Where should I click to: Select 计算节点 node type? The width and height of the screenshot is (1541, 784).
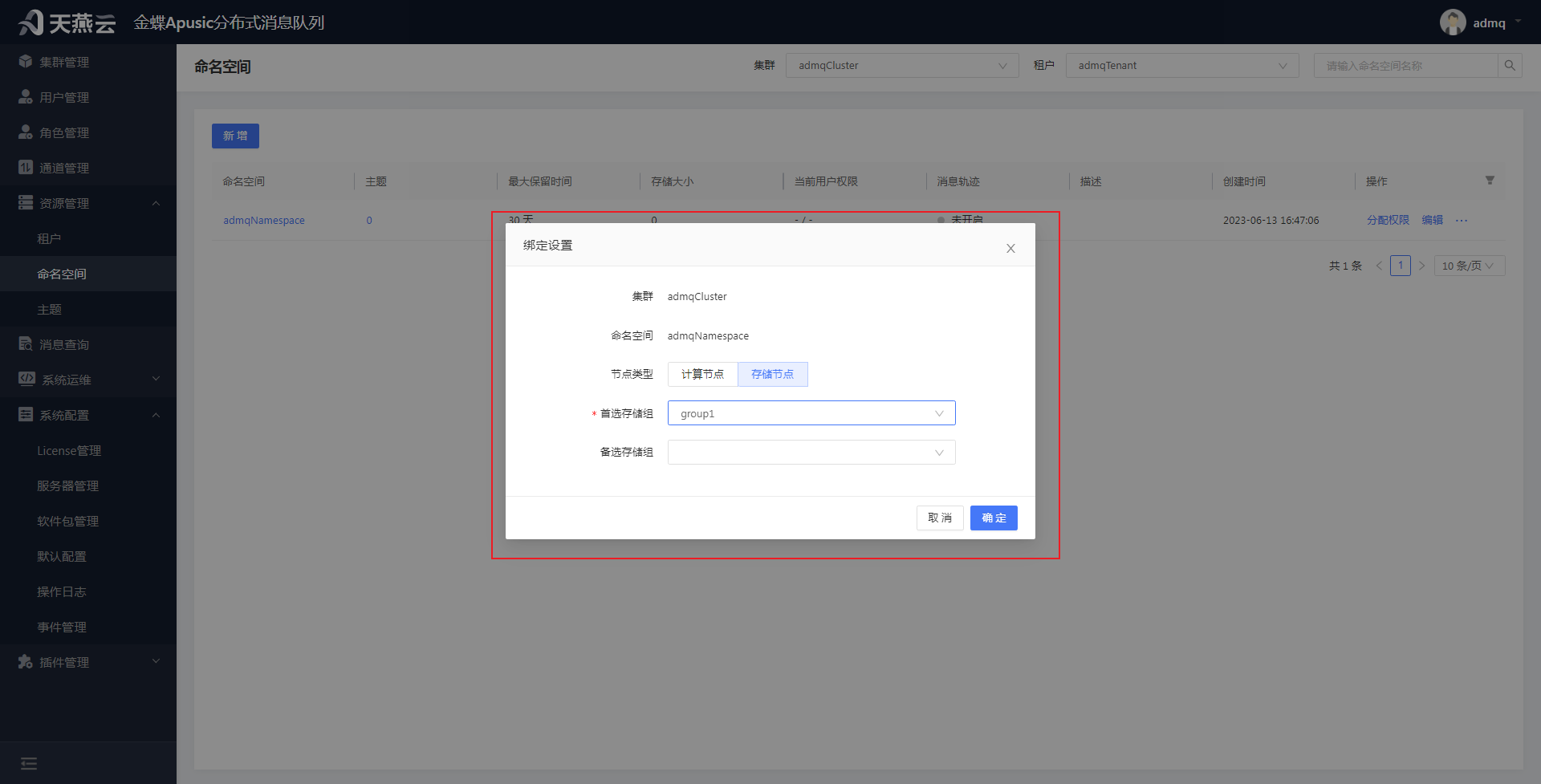click(x=702, y=375)
